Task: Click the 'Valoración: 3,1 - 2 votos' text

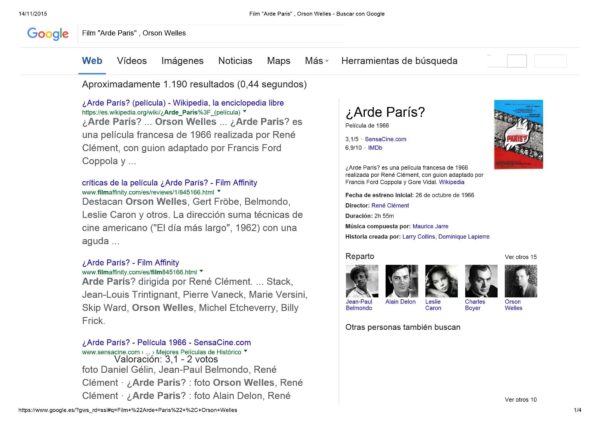Action: coord(166,359)
